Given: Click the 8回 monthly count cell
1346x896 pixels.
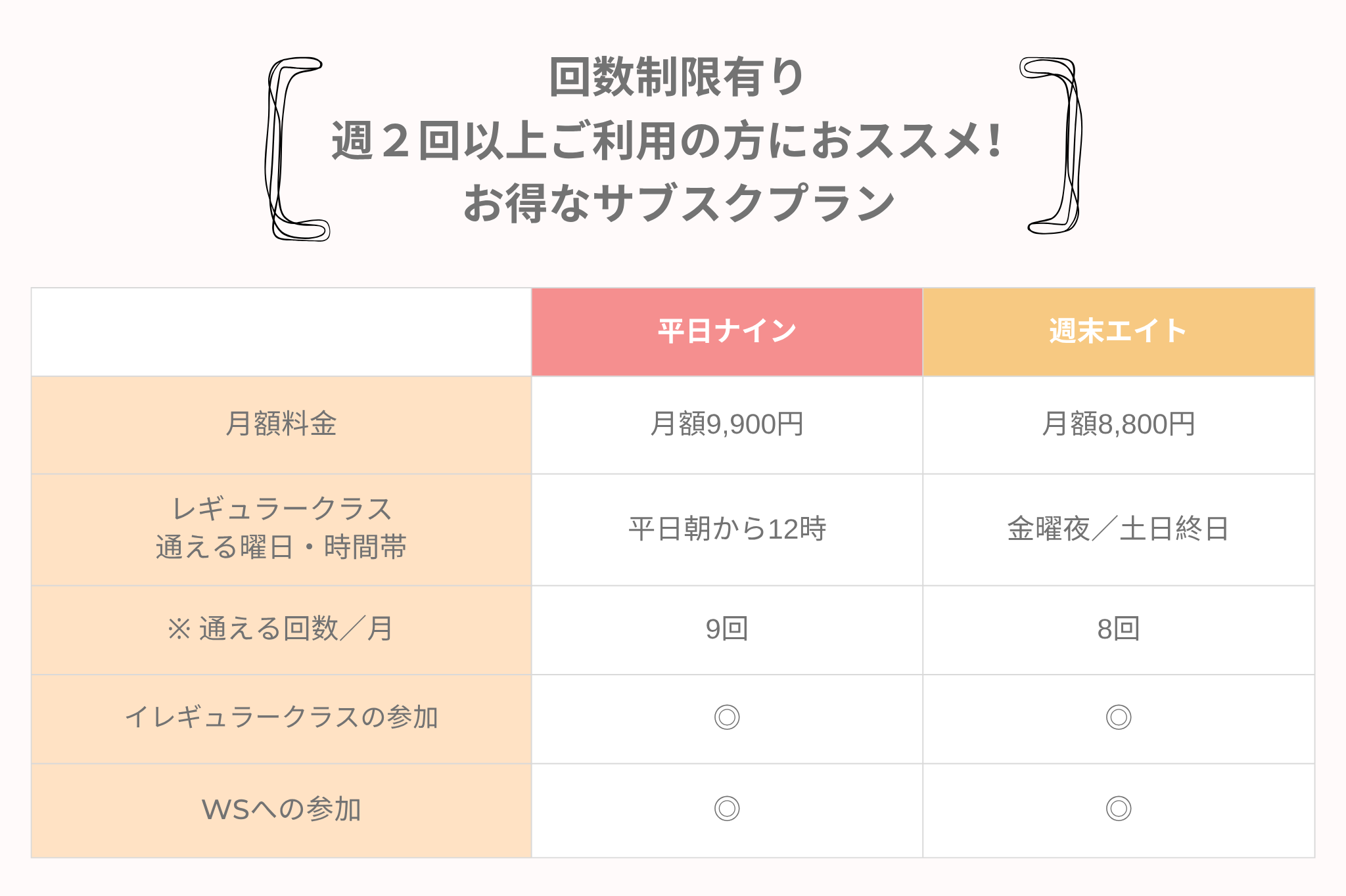Looking at the screenshot, I should [1119, 630].
